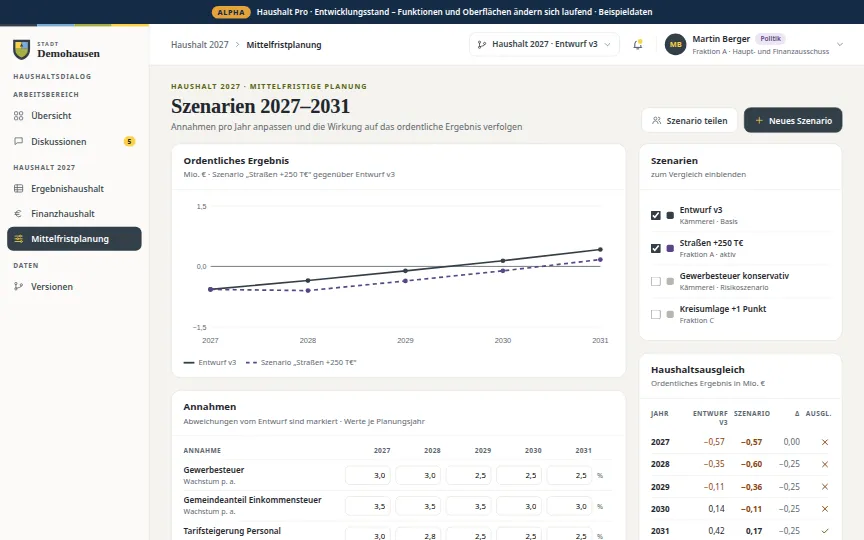This screenshot has height=540, width=864.
Task: Click Szenario value 0,17 for 2031
Action: click(754, 531)
